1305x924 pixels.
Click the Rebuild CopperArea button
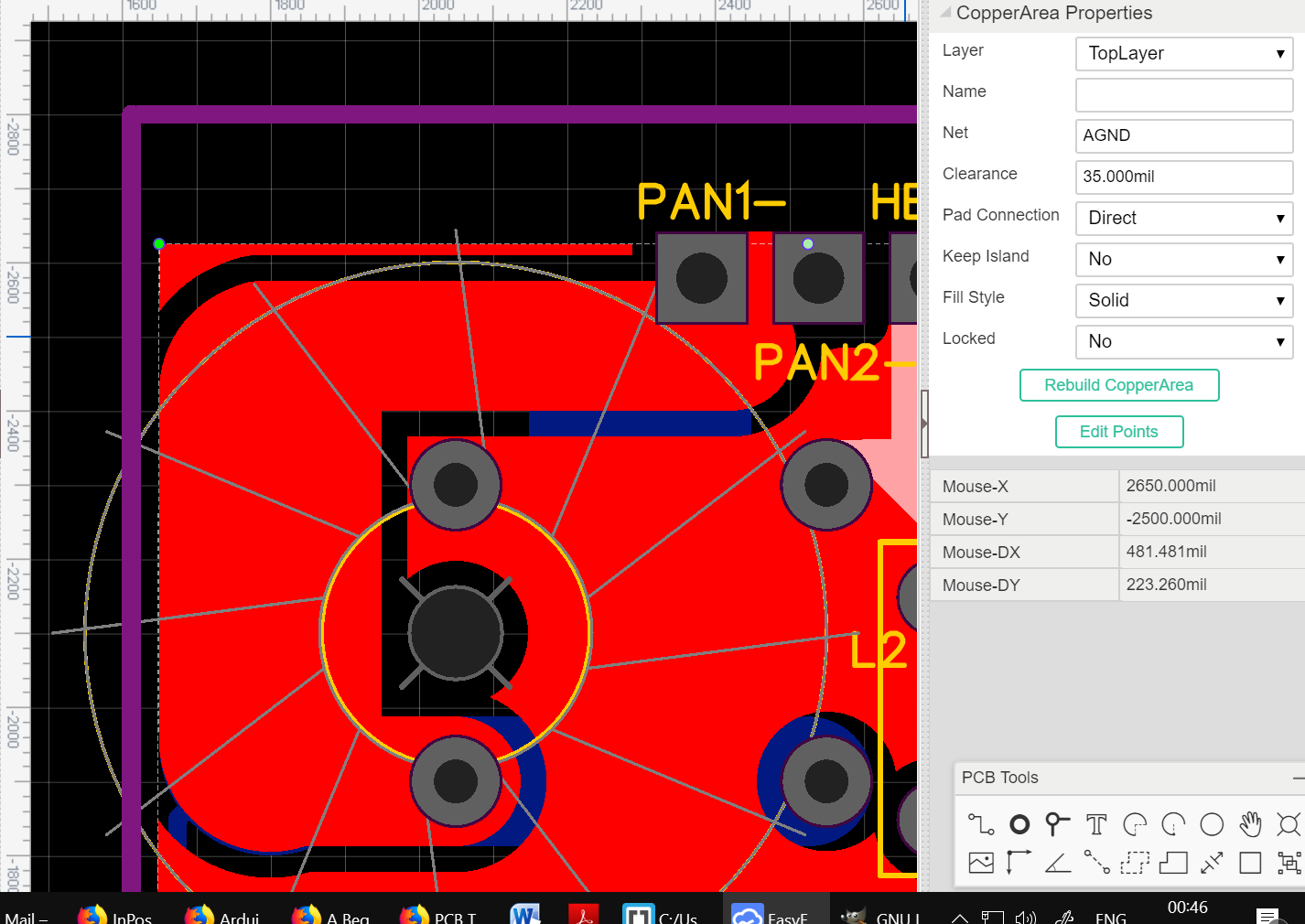1119,385
